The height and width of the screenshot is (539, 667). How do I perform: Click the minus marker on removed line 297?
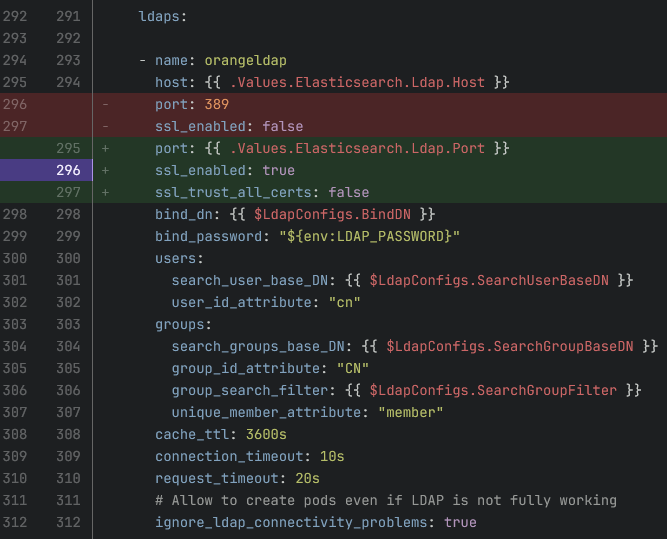105,126
